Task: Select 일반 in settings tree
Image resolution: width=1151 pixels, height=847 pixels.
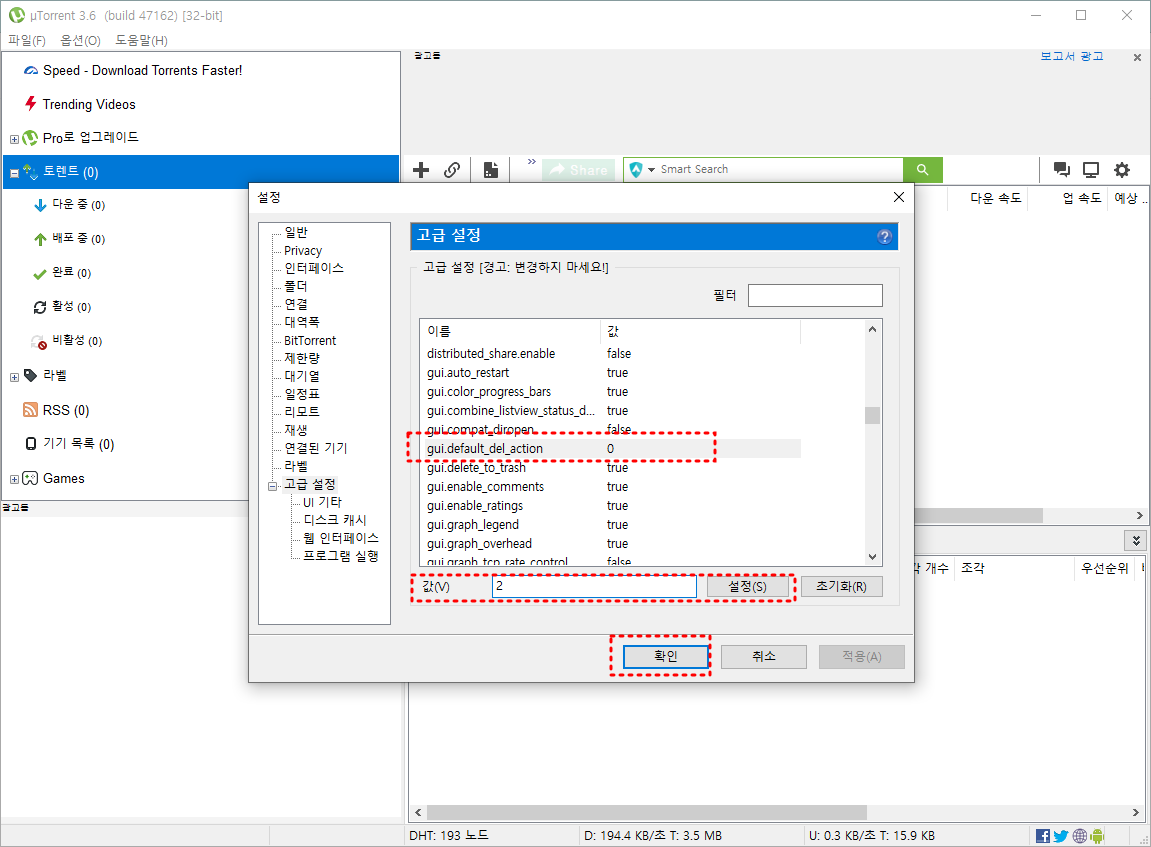Action: pyautogui.click(x=296, y=232)
